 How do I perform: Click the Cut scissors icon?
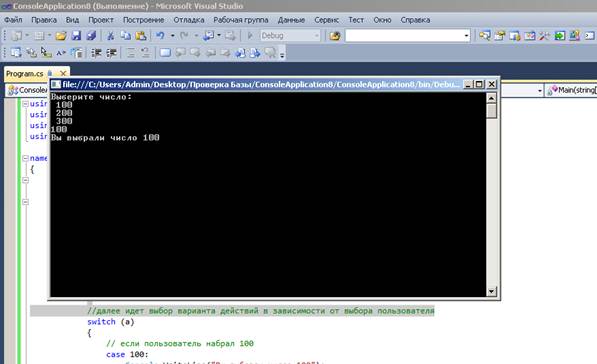point(110,36)
